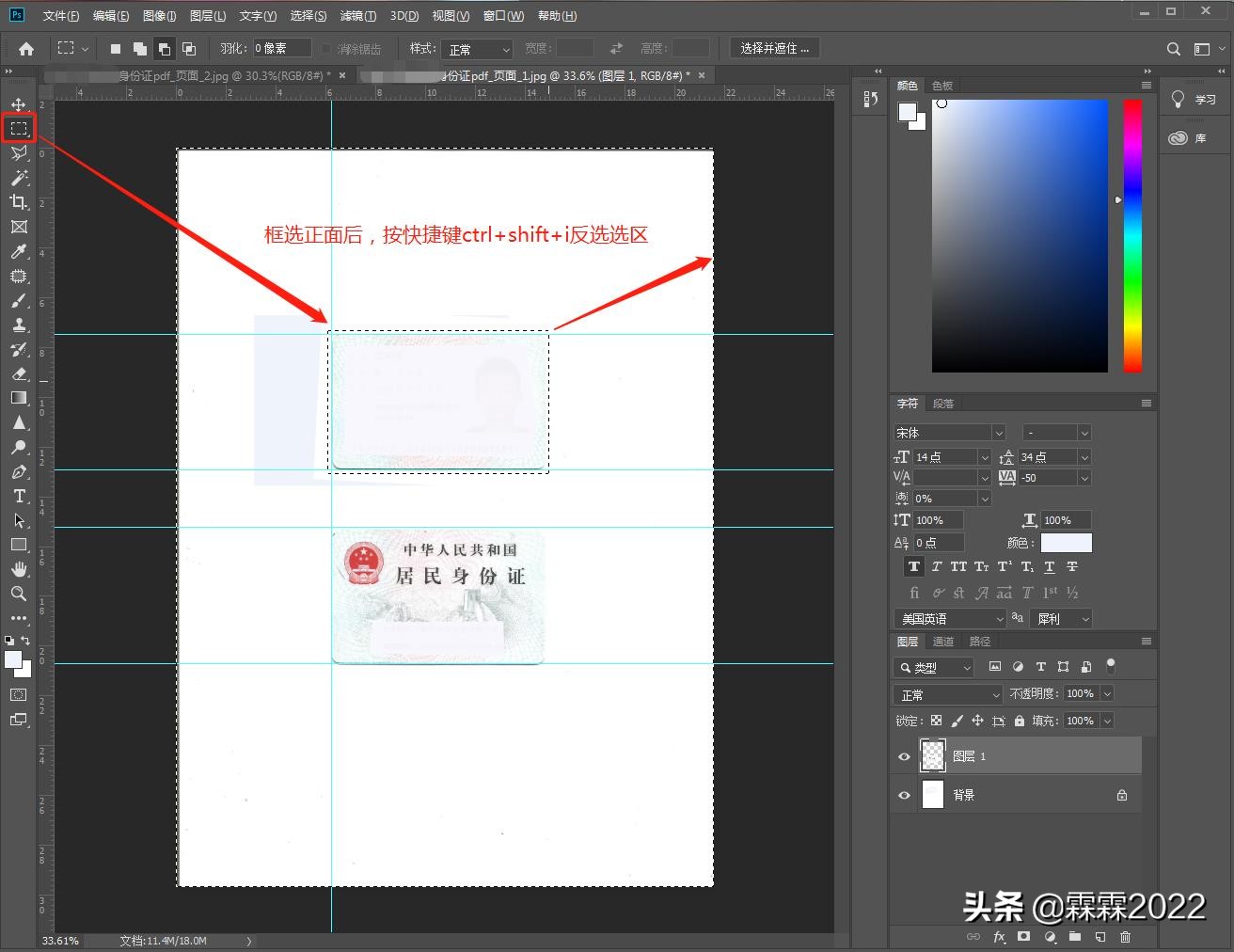Select the Crop tool
Image resolution: width=1234 pixels, height=952 pixels.
(x=19, y=202)
